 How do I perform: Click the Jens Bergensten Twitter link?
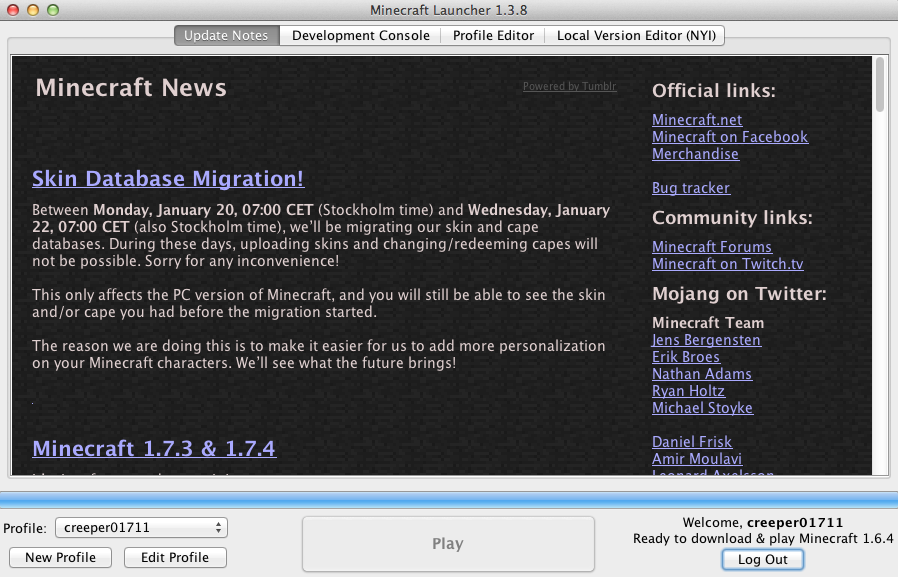(706, 340)
